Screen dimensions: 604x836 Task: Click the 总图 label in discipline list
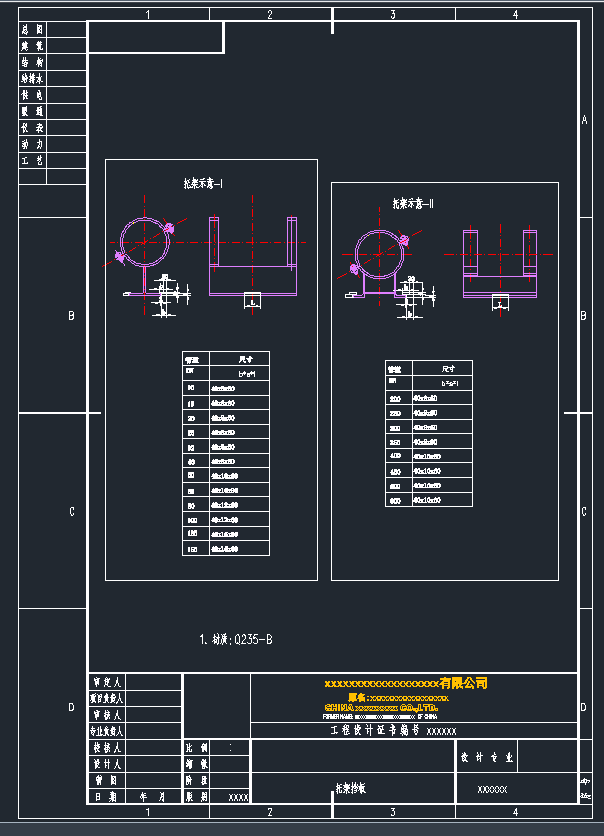coord(33,30)
